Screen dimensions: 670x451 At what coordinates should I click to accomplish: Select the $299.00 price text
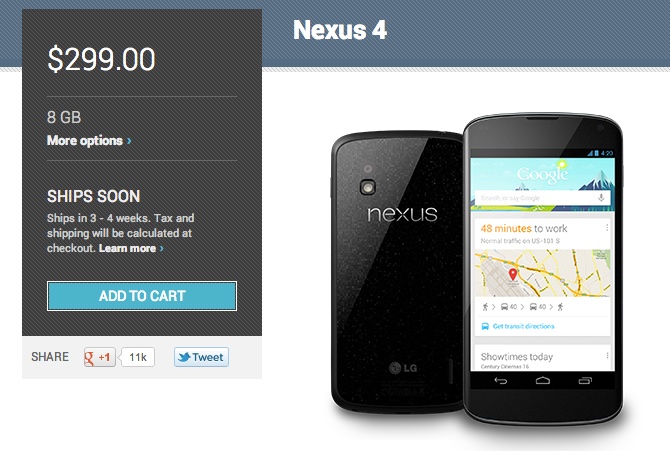pos(101,59)
